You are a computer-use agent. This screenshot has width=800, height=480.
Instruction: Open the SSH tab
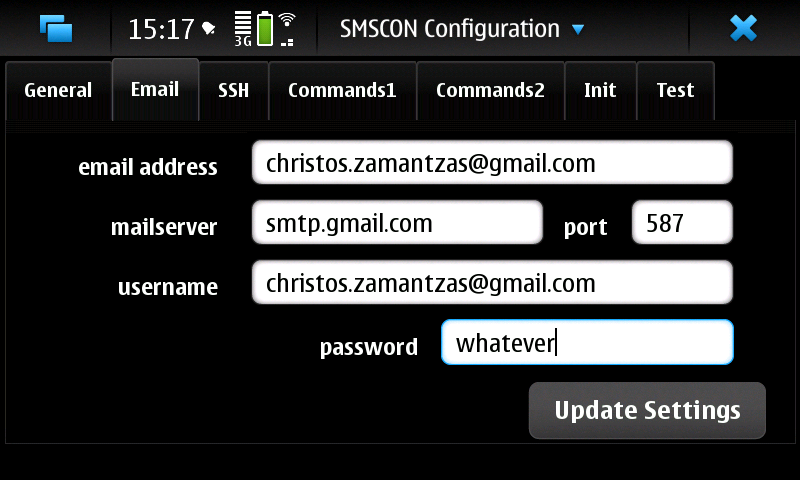click(x=234, y=91)
